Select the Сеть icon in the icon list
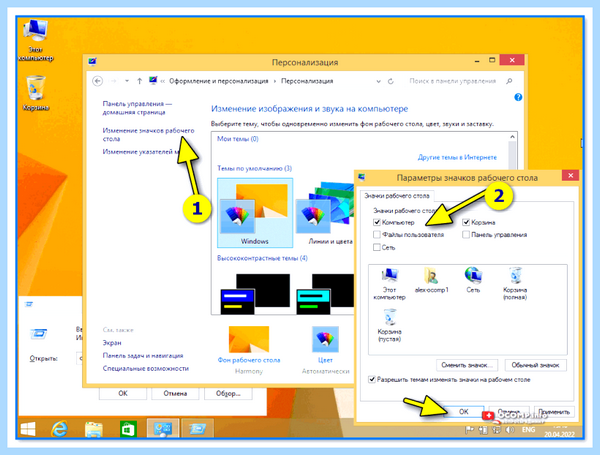 pos(473,280)
